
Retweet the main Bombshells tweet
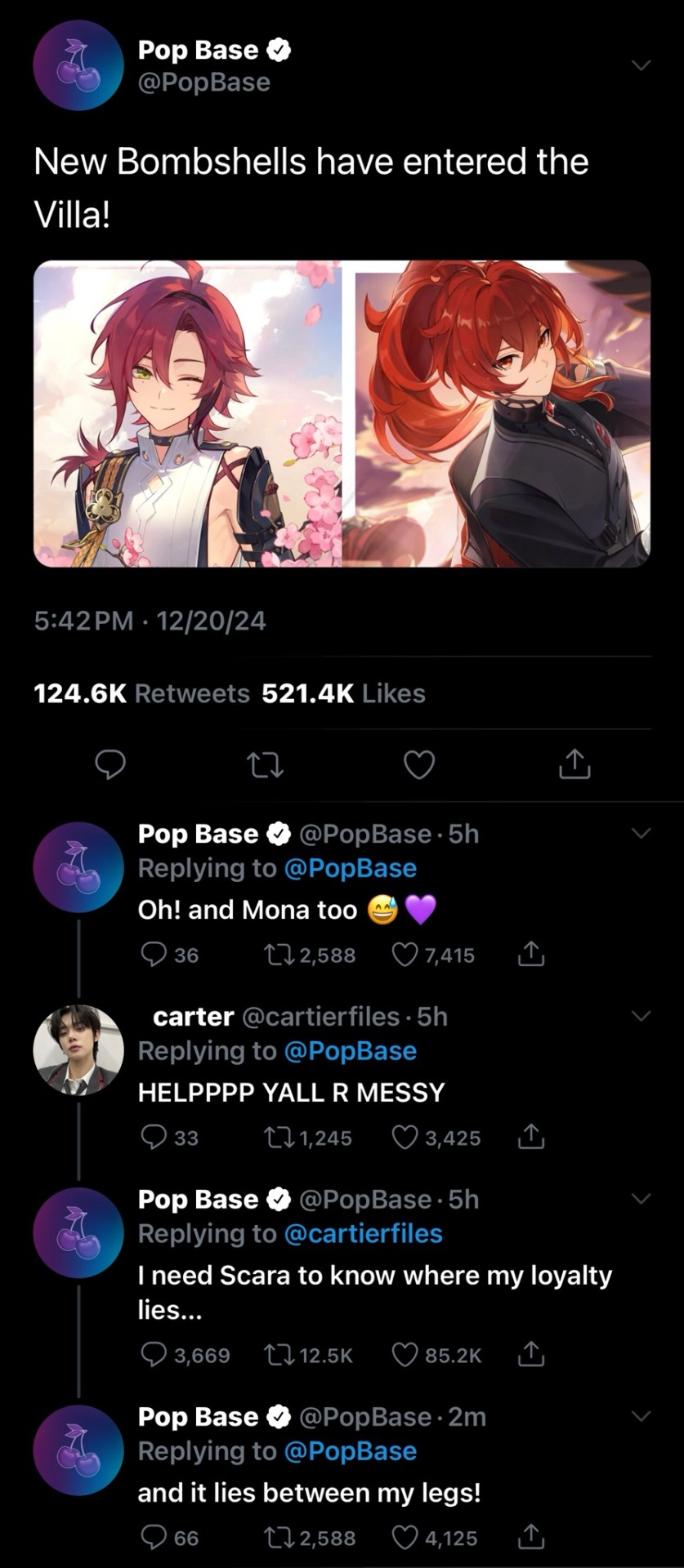pos(265,764)
